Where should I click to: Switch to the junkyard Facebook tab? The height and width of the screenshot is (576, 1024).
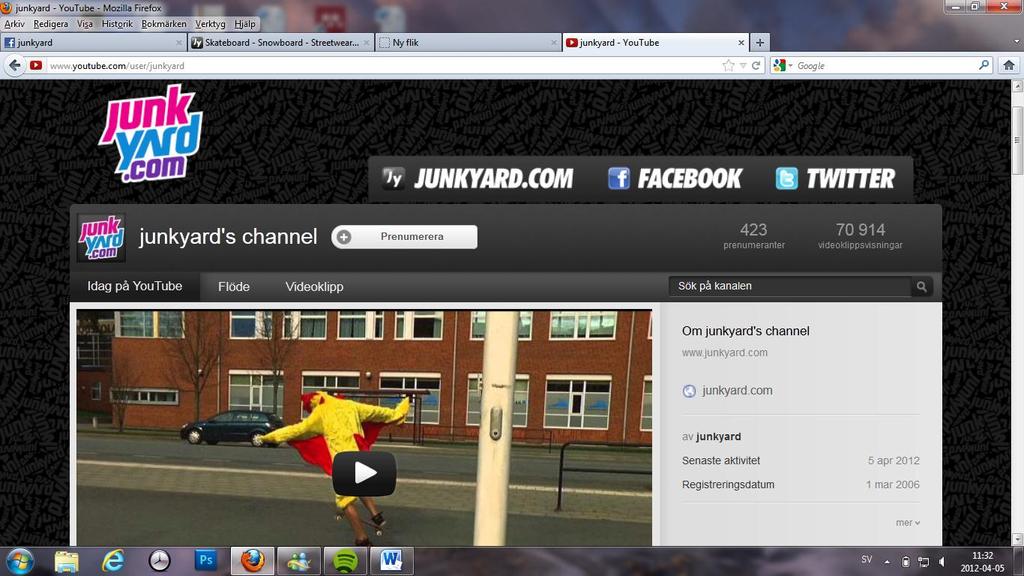click(93, 42)
